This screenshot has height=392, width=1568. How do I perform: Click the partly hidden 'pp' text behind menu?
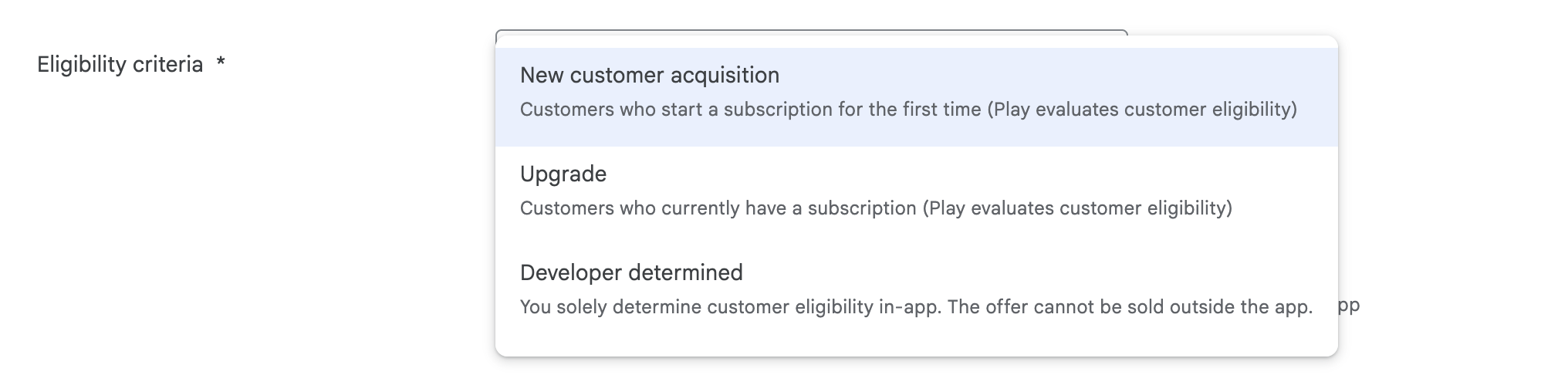1349,306
